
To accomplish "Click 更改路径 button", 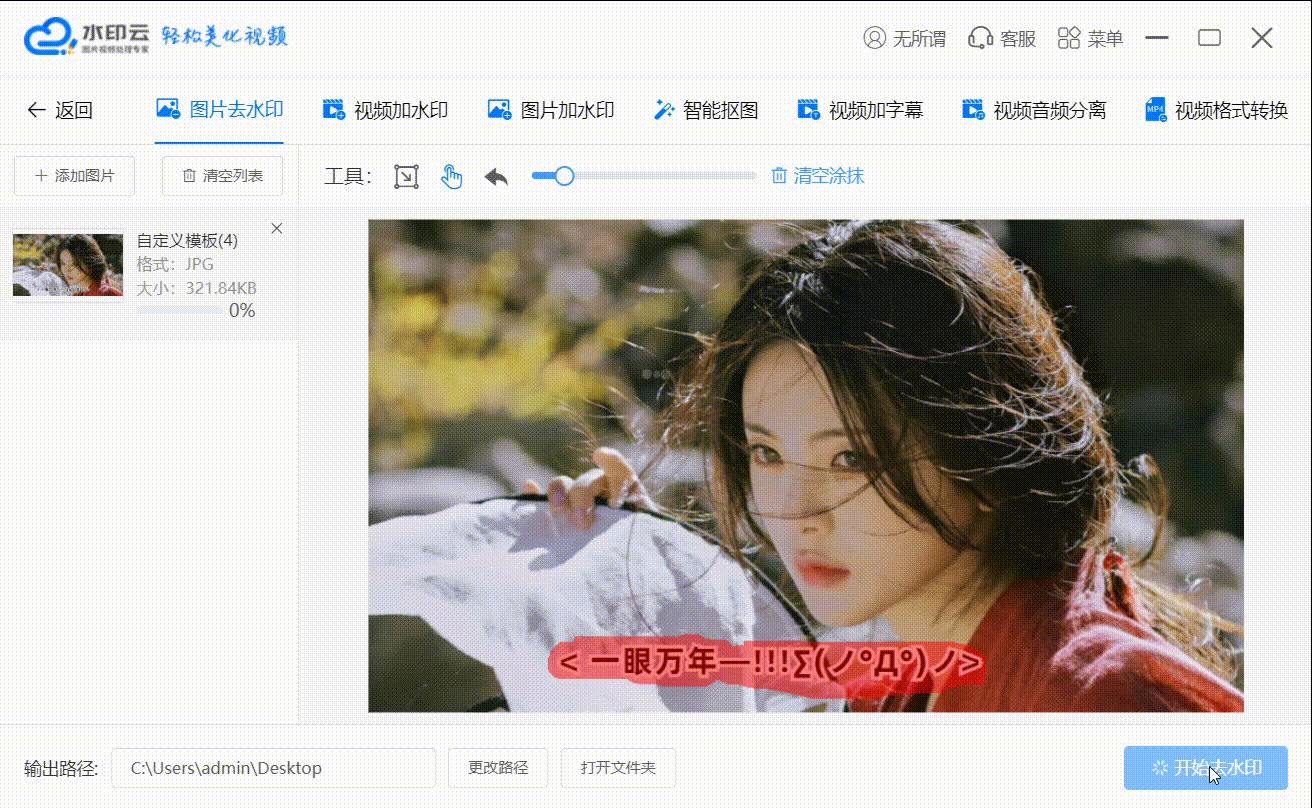I will click(x=498, y=768).
